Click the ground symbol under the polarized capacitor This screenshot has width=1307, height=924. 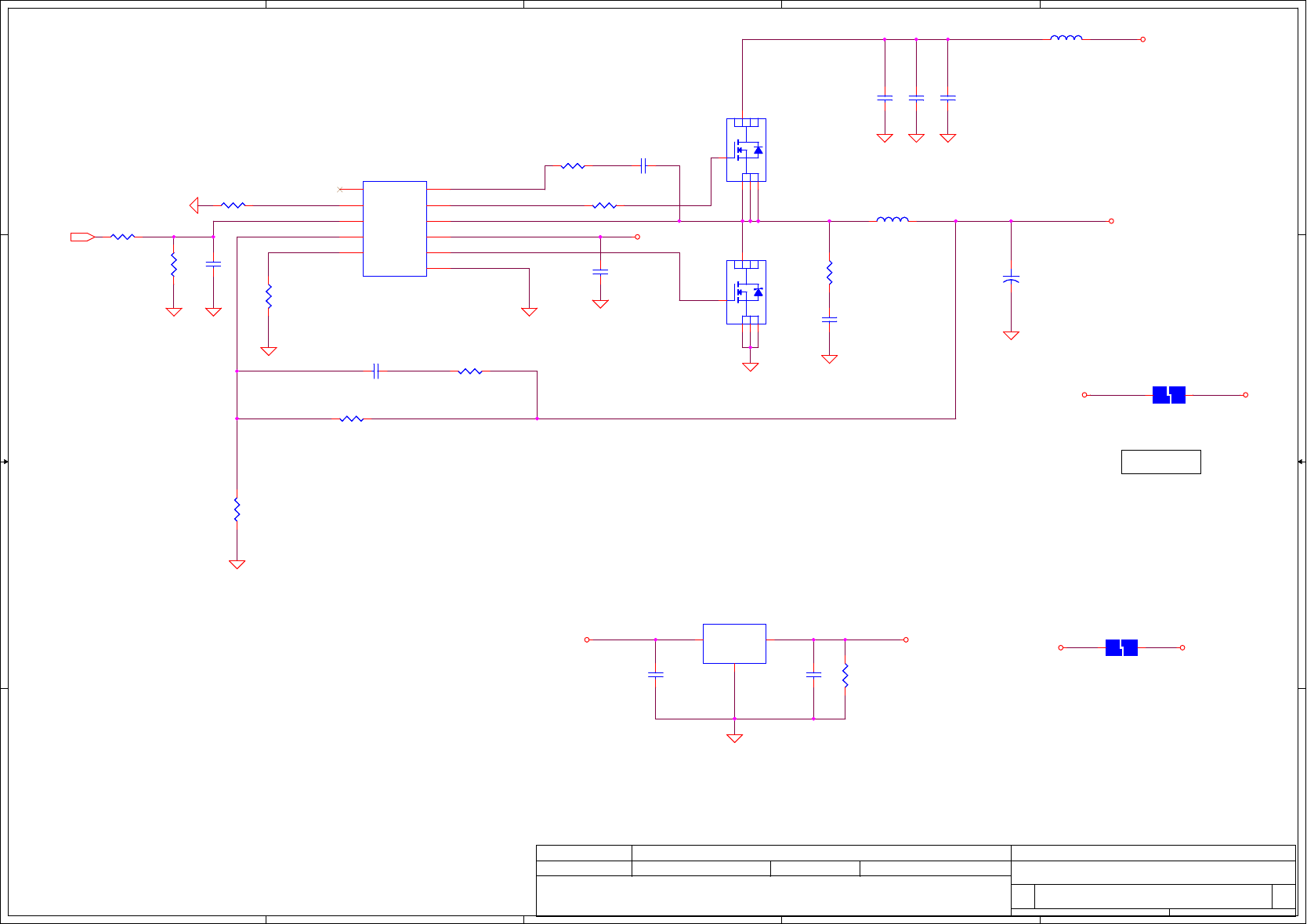1011,335
